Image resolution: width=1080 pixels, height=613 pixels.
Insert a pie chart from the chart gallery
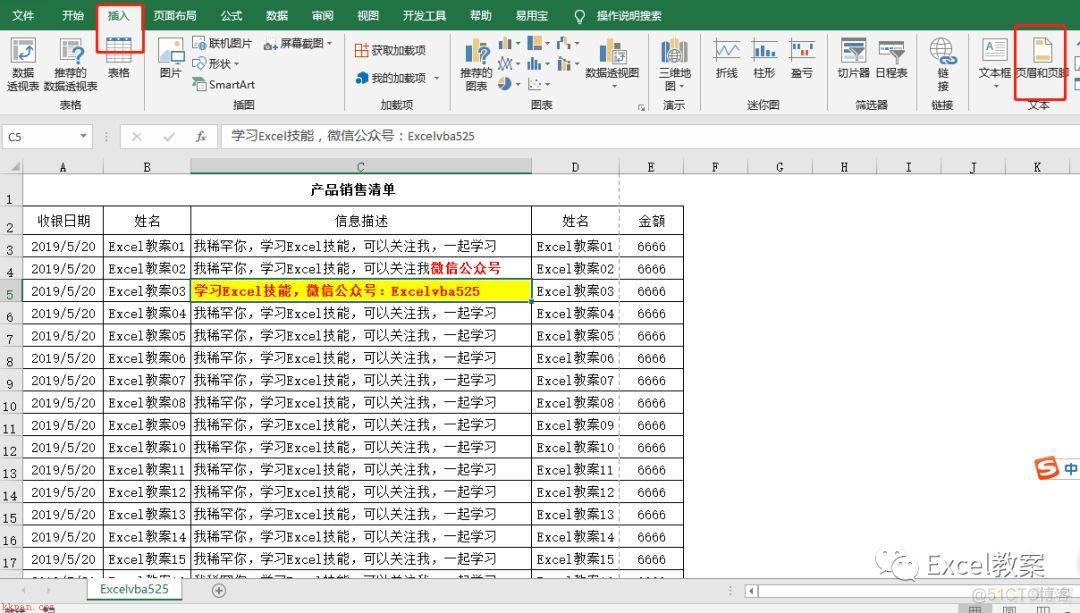click(x=505, y=84)
